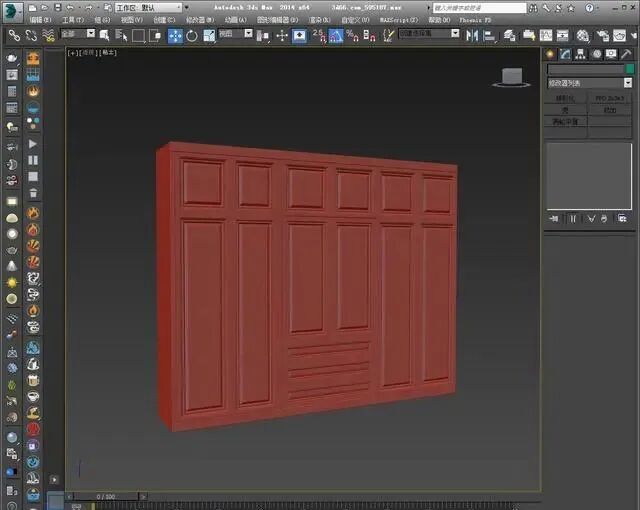
Task: Open the 编辑(E) Edit menu
Action: (40, 20)
